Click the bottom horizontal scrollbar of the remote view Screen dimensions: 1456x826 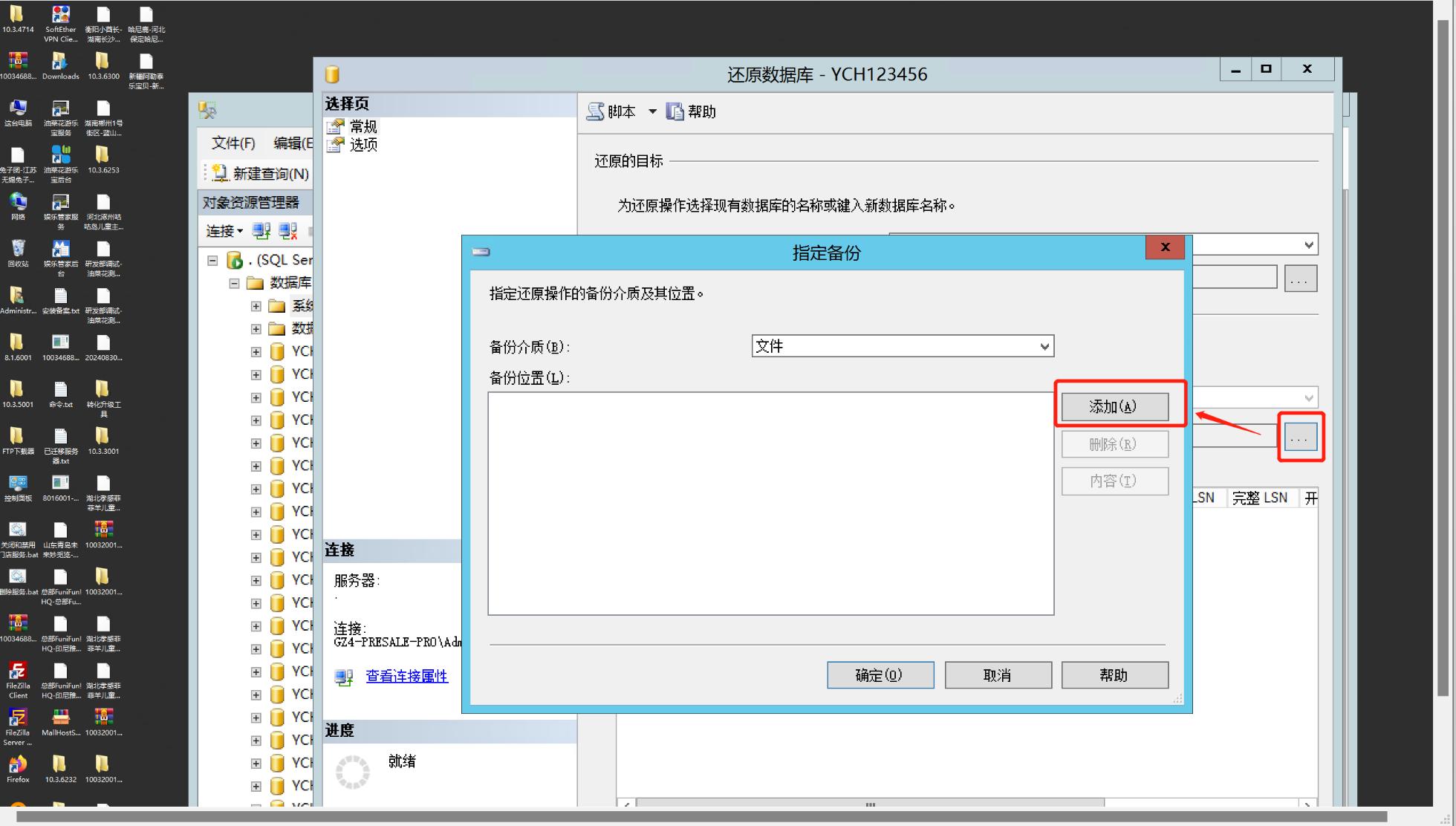click(x=702, y=816)
